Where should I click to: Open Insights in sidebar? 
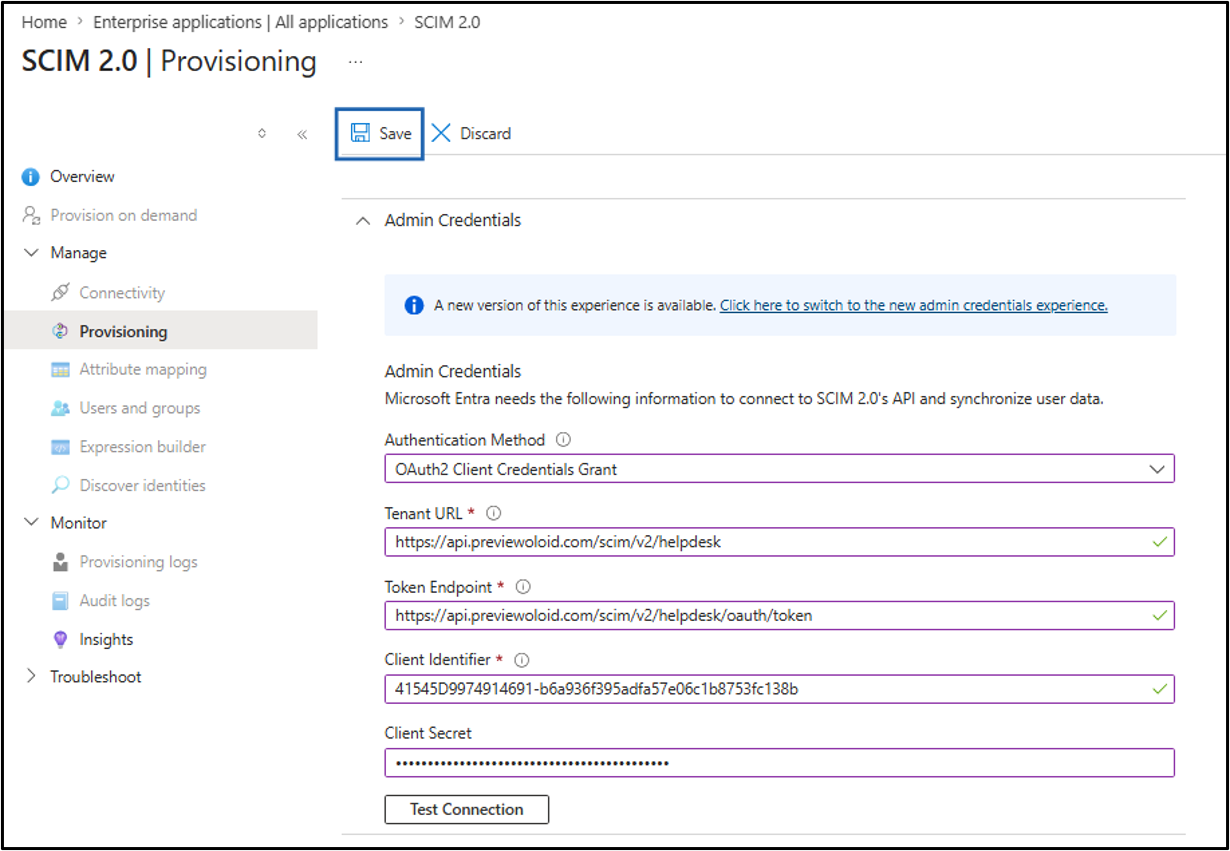106,640
